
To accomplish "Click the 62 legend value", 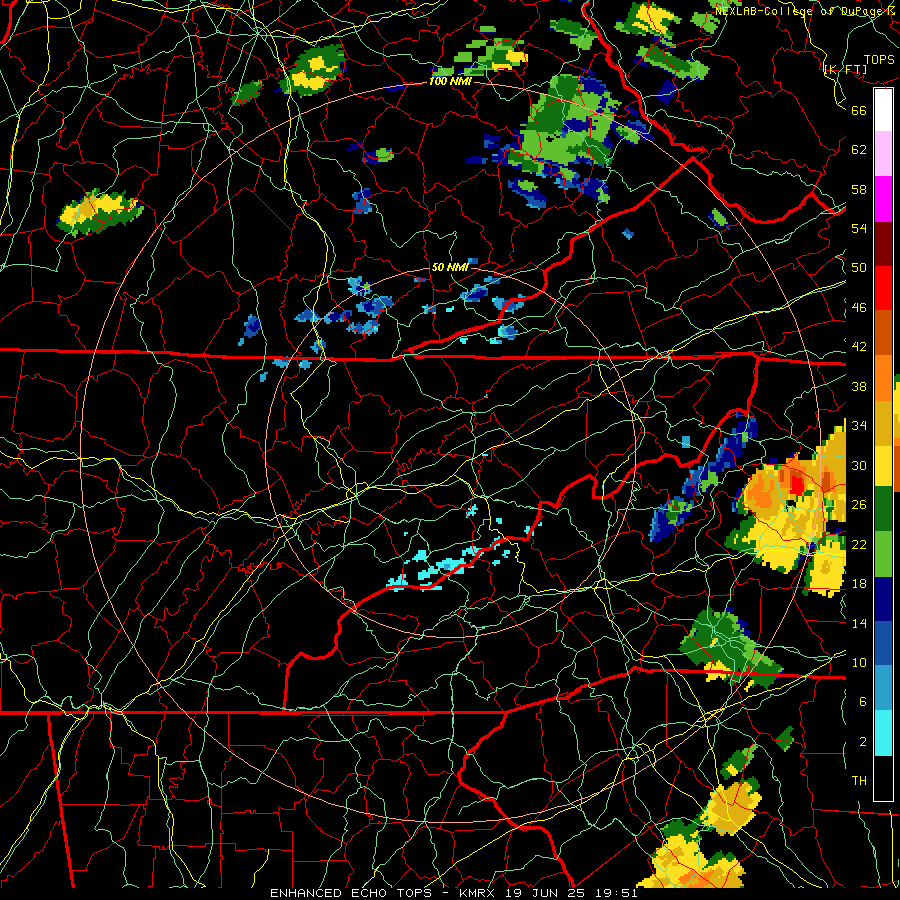I will pyautogui.click(x=859, y=150).
